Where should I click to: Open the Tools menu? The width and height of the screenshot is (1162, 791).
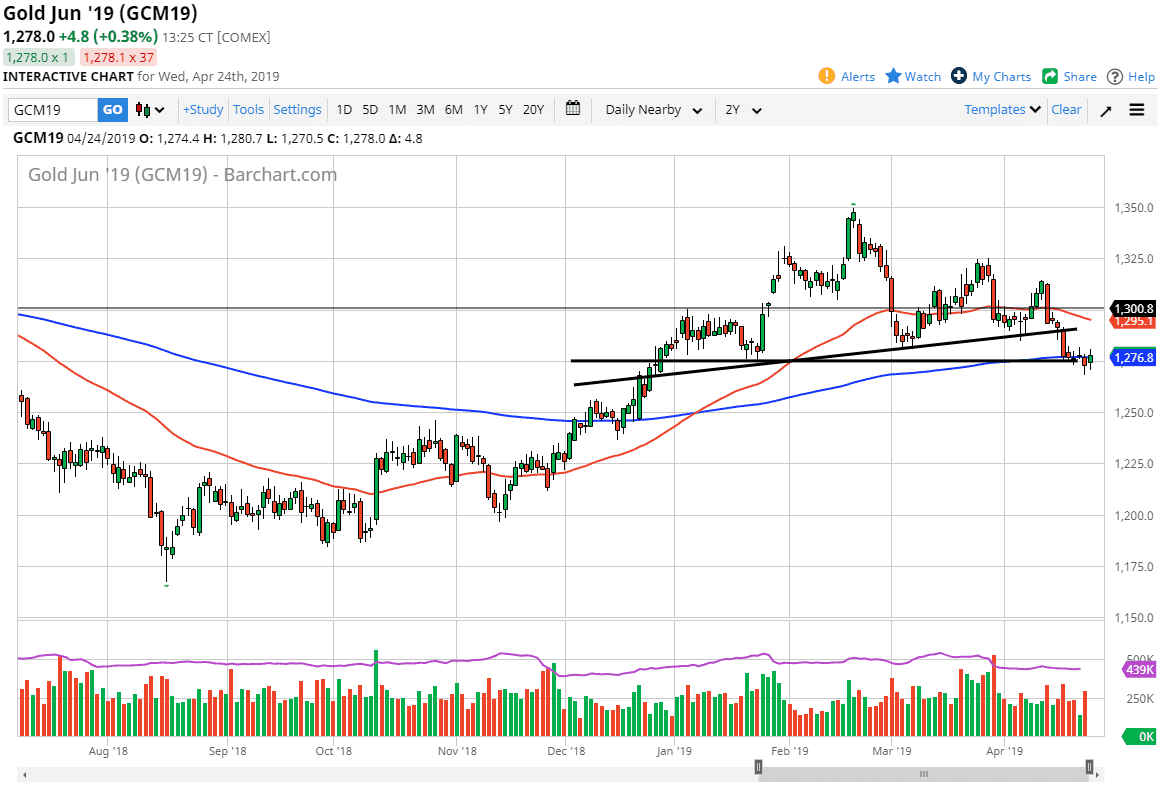(248, 110)
